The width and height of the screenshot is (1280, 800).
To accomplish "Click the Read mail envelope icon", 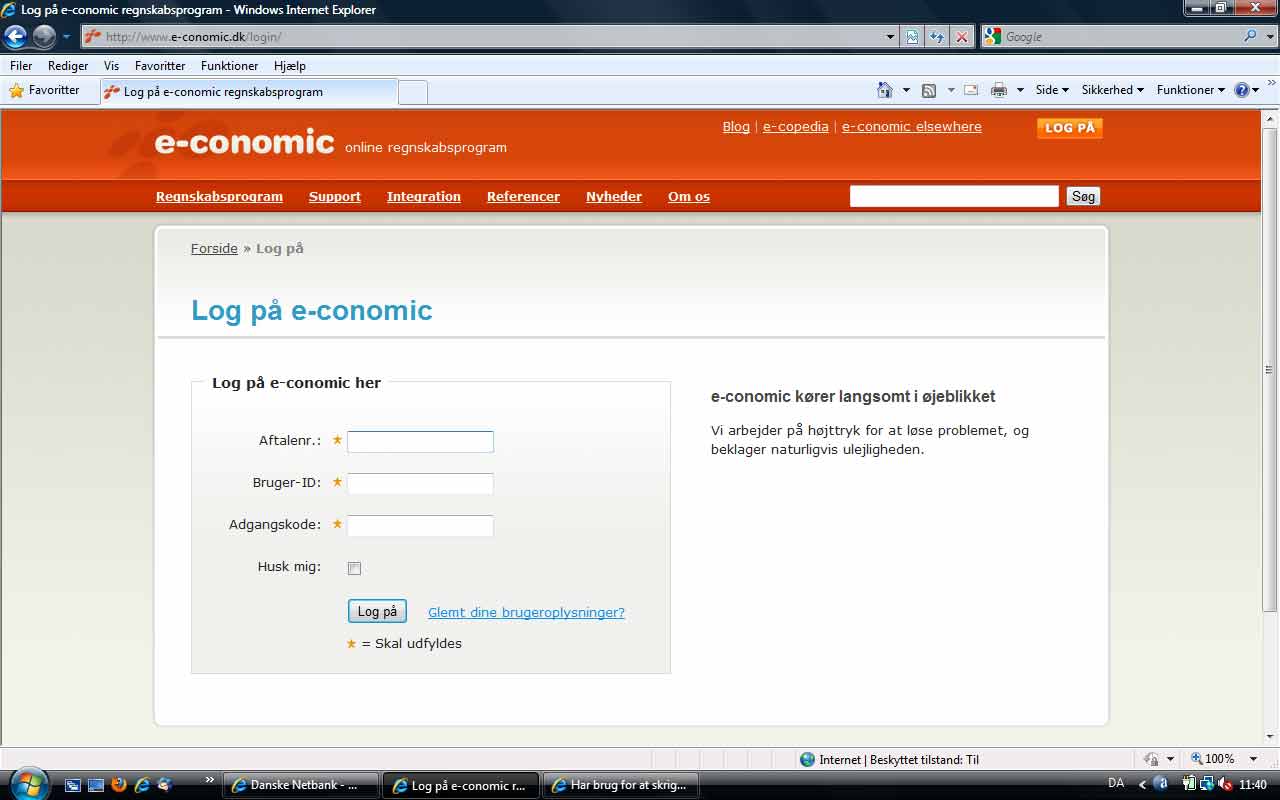I will tap(970, 90).
